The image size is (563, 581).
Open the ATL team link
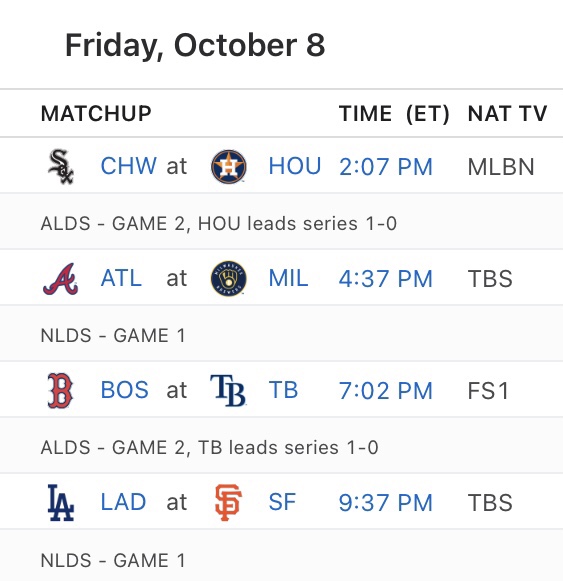(121, 278)
